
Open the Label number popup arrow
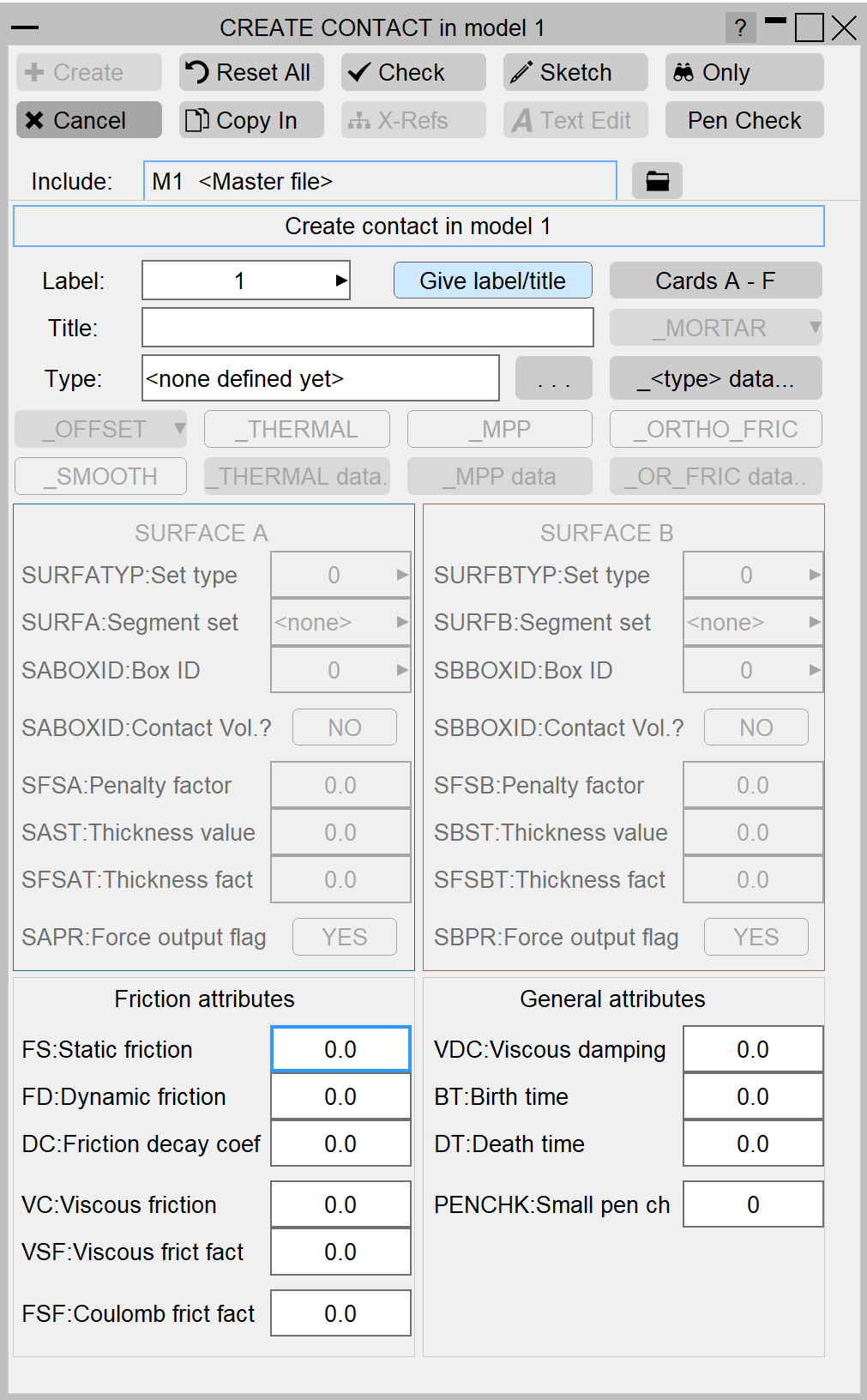(341, 281)
